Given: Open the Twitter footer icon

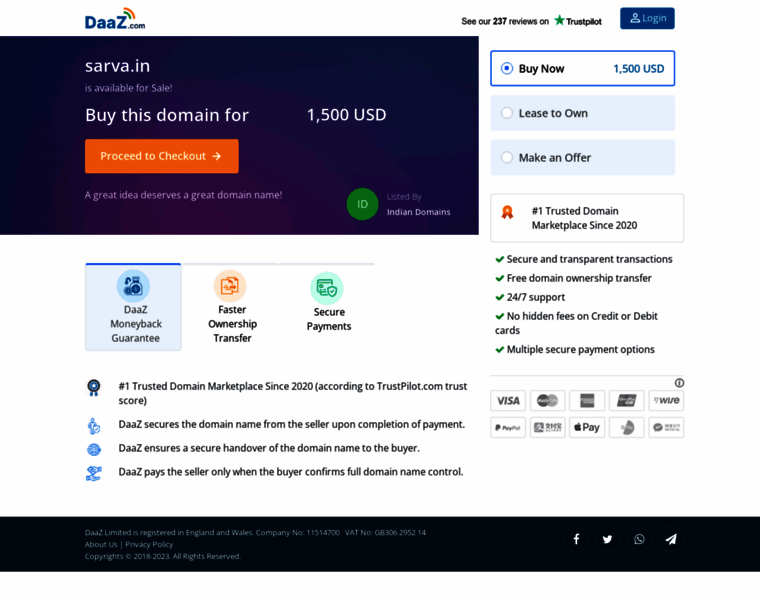Looking at the screenshot, I should [x=607, y=539].
